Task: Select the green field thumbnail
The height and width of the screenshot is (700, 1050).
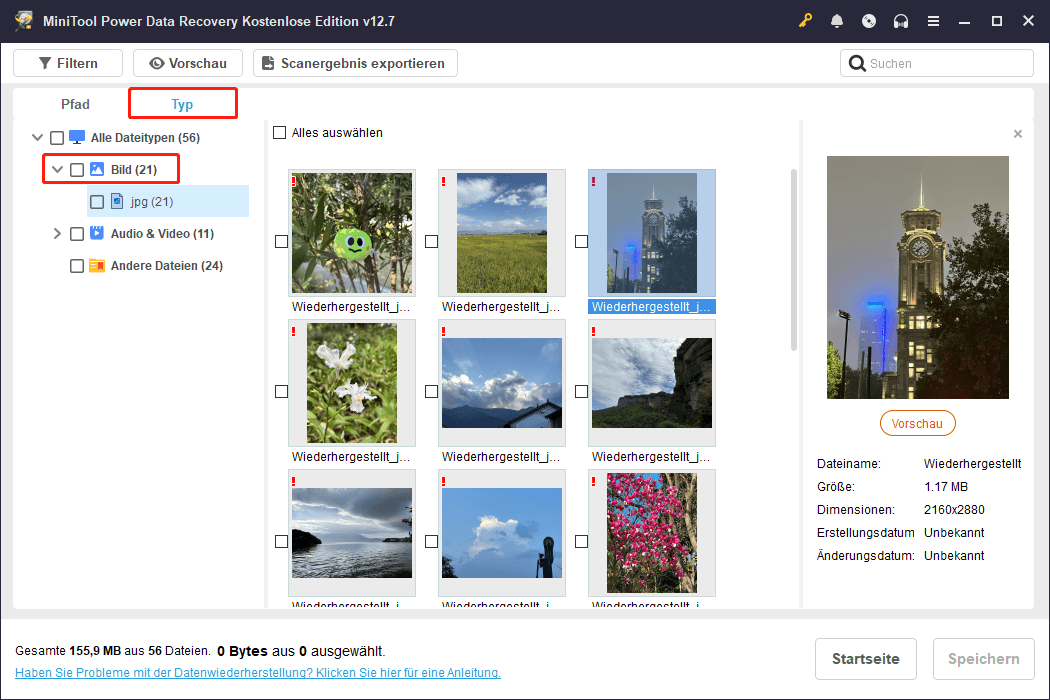Action: click(x=502, y=233)
